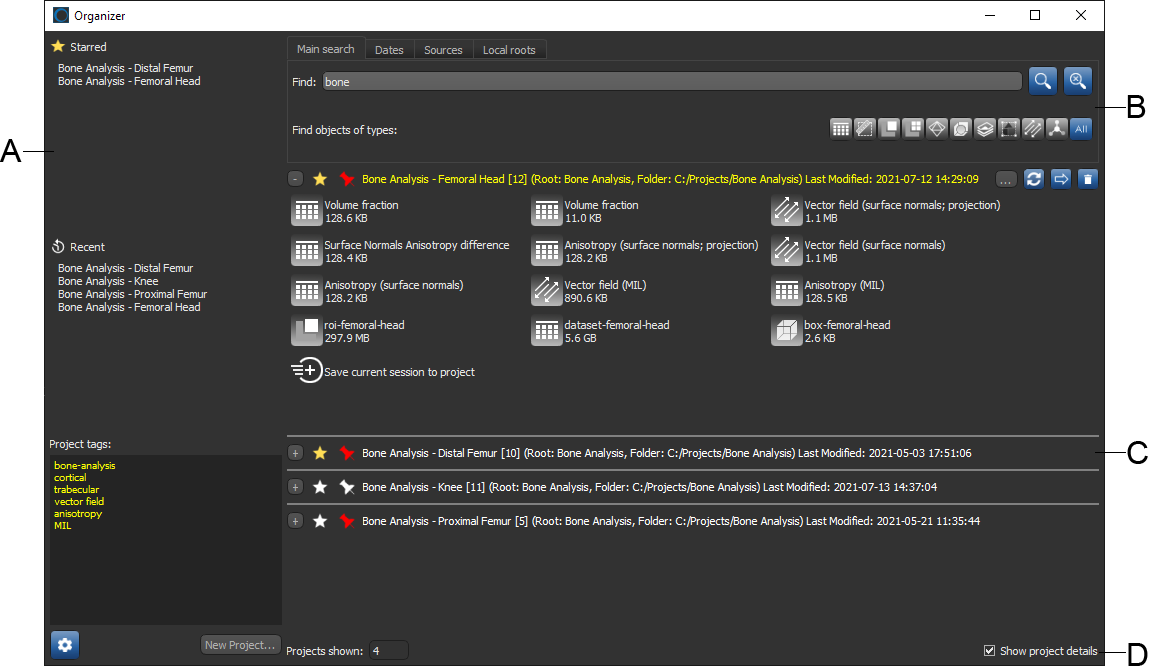Toggle the All object types filter
This screenshot has width=1150, height=666.
pos(1080,128)
